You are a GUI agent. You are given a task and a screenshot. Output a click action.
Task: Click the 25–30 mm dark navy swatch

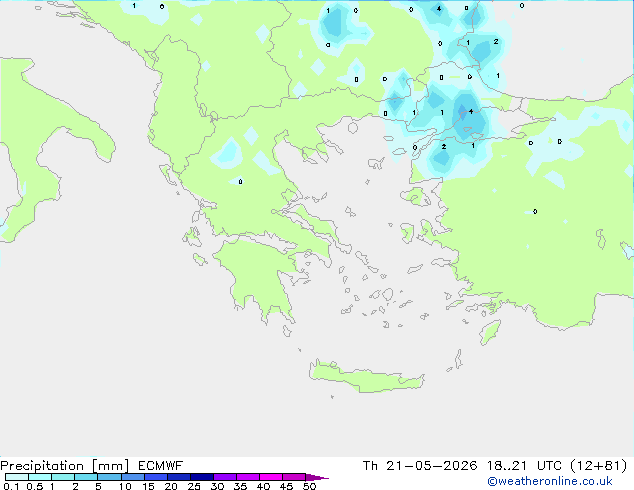point(202,477)
